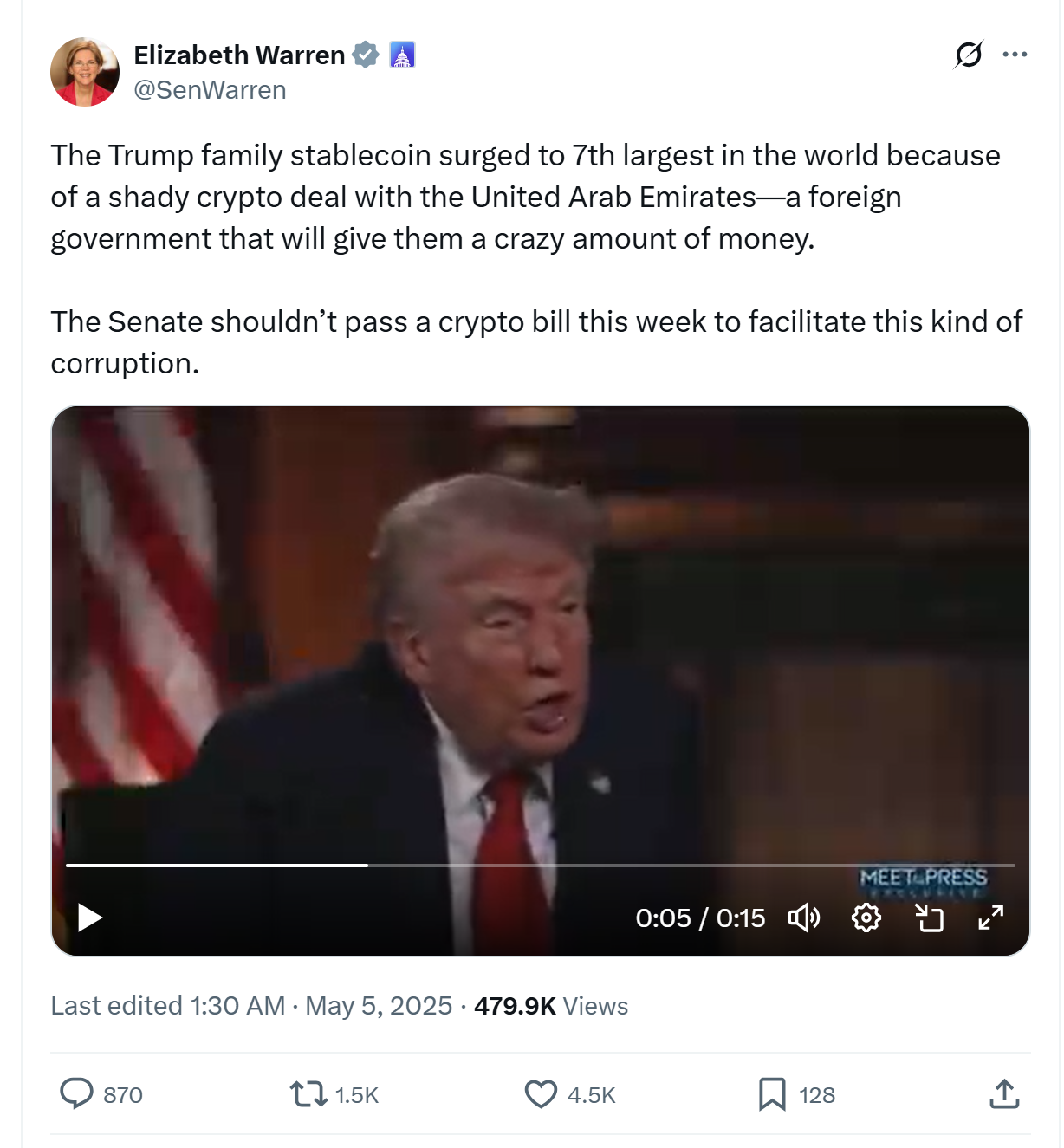
Task: View the 1.5K reposts list
Action: pos(357,1094)
